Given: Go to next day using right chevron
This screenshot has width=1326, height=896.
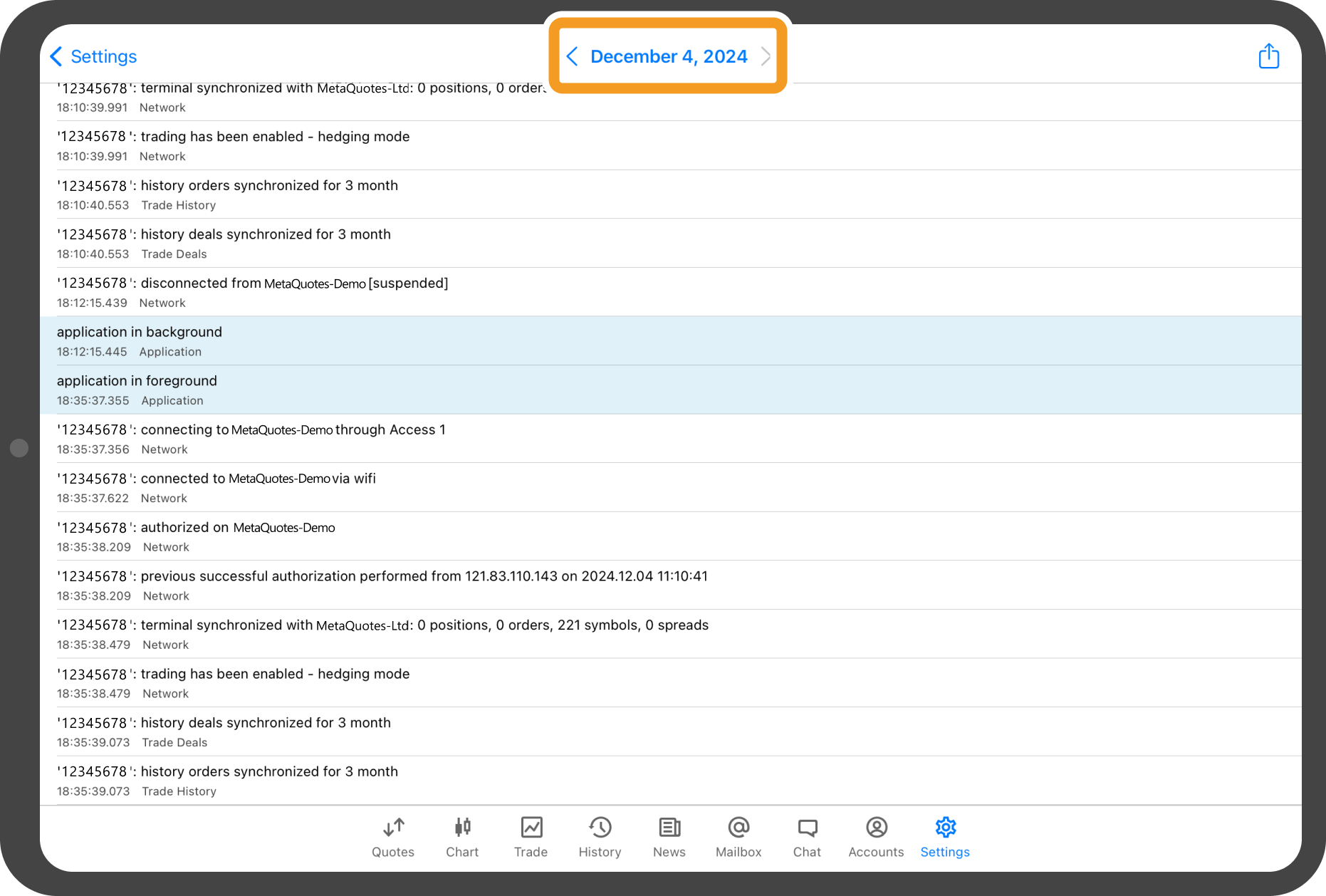Looking at the screenshot, I should (x=766, y=56).
